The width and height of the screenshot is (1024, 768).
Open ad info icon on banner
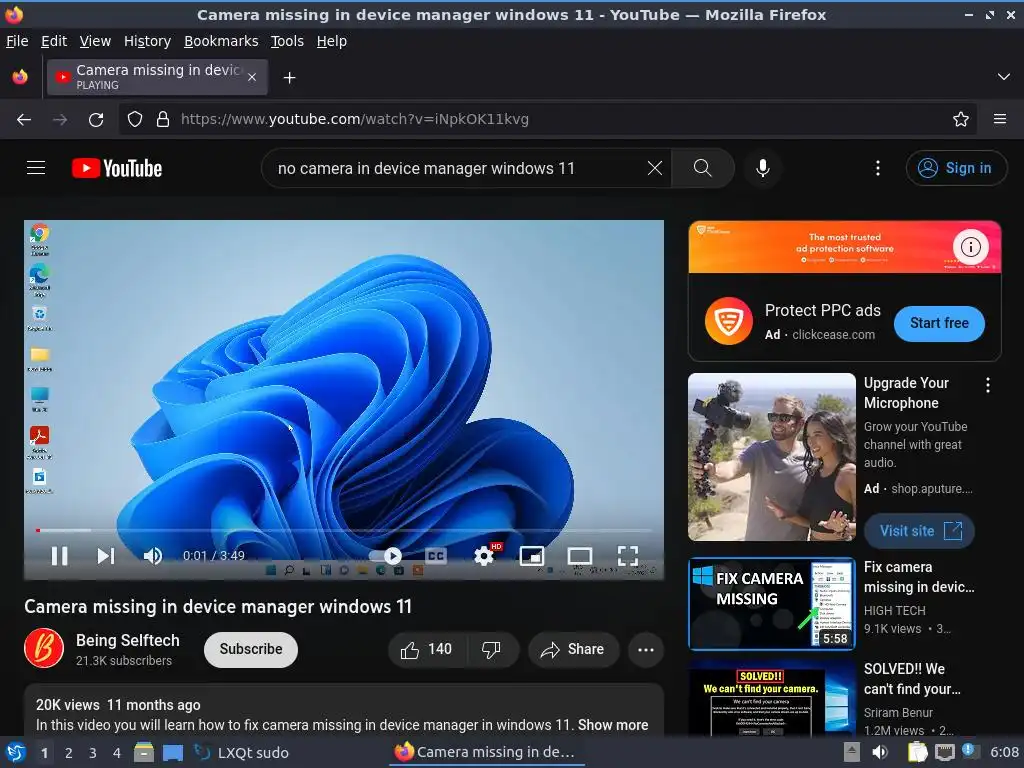click(x=970, y=247)
